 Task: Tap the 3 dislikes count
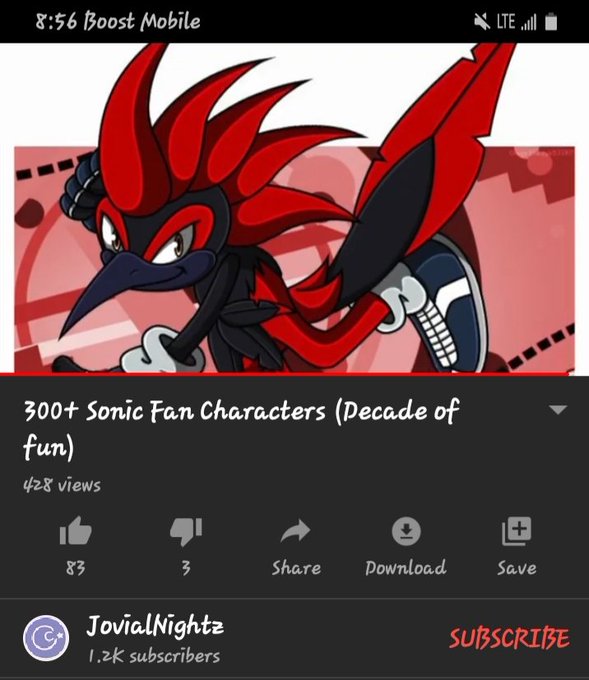click(186, 568)
